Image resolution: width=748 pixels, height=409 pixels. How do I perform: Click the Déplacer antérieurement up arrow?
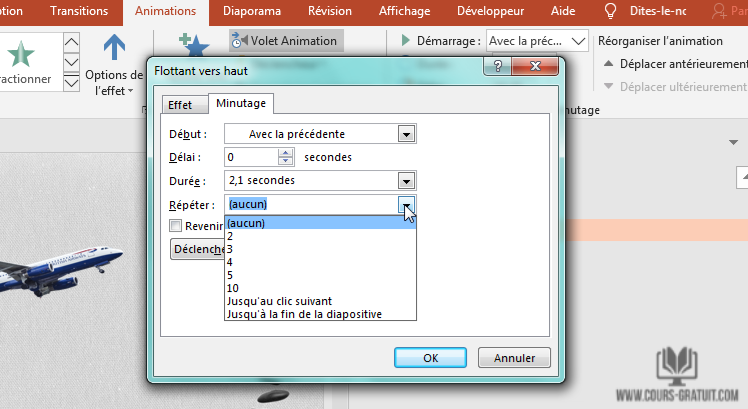(608, 64)
